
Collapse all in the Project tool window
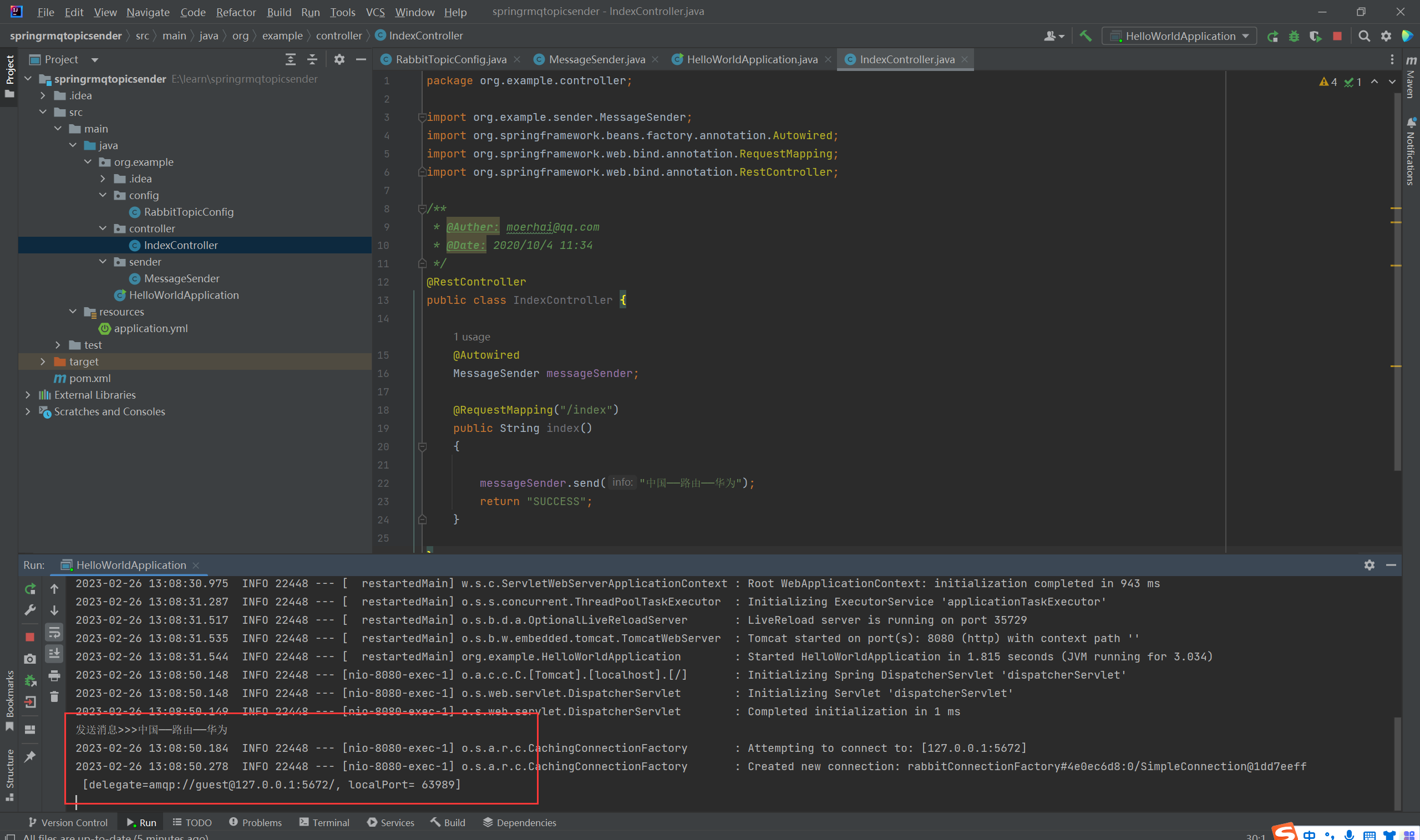312,59
